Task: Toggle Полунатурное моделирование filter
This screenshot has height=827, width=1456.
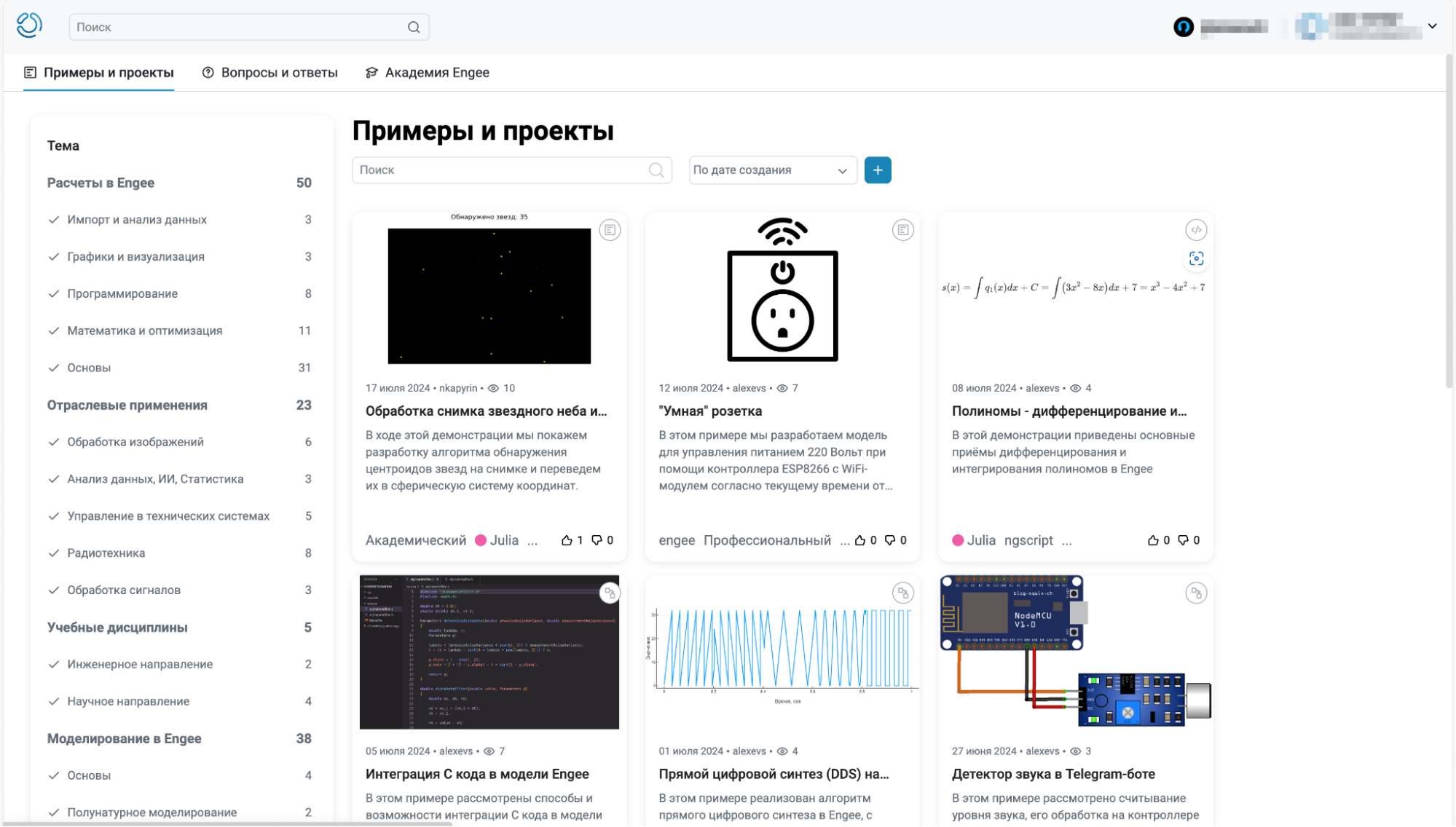Action: [179, 813]
